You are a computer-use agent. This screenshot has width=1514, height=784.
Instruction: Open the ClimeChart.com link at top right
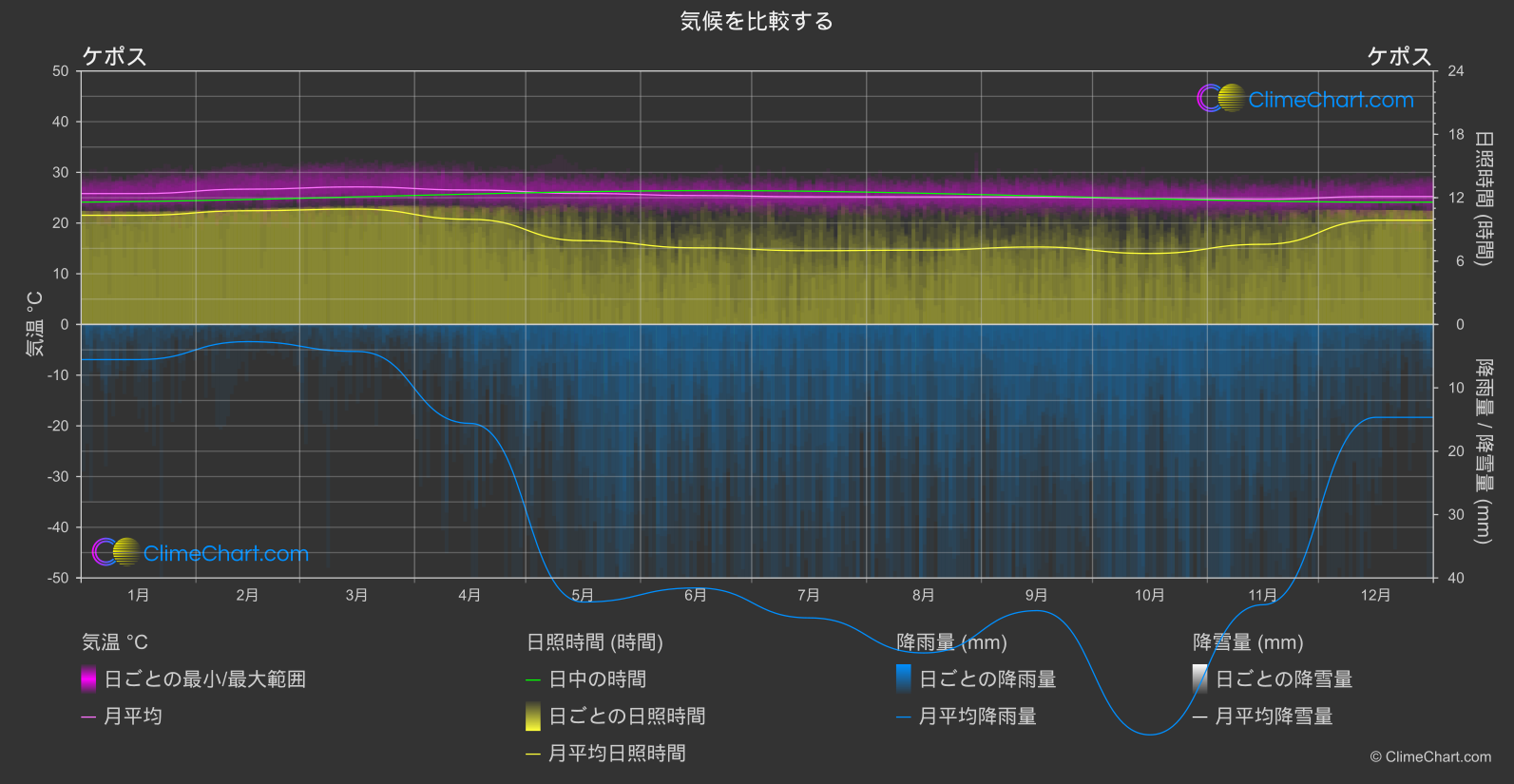[1331, 100]
